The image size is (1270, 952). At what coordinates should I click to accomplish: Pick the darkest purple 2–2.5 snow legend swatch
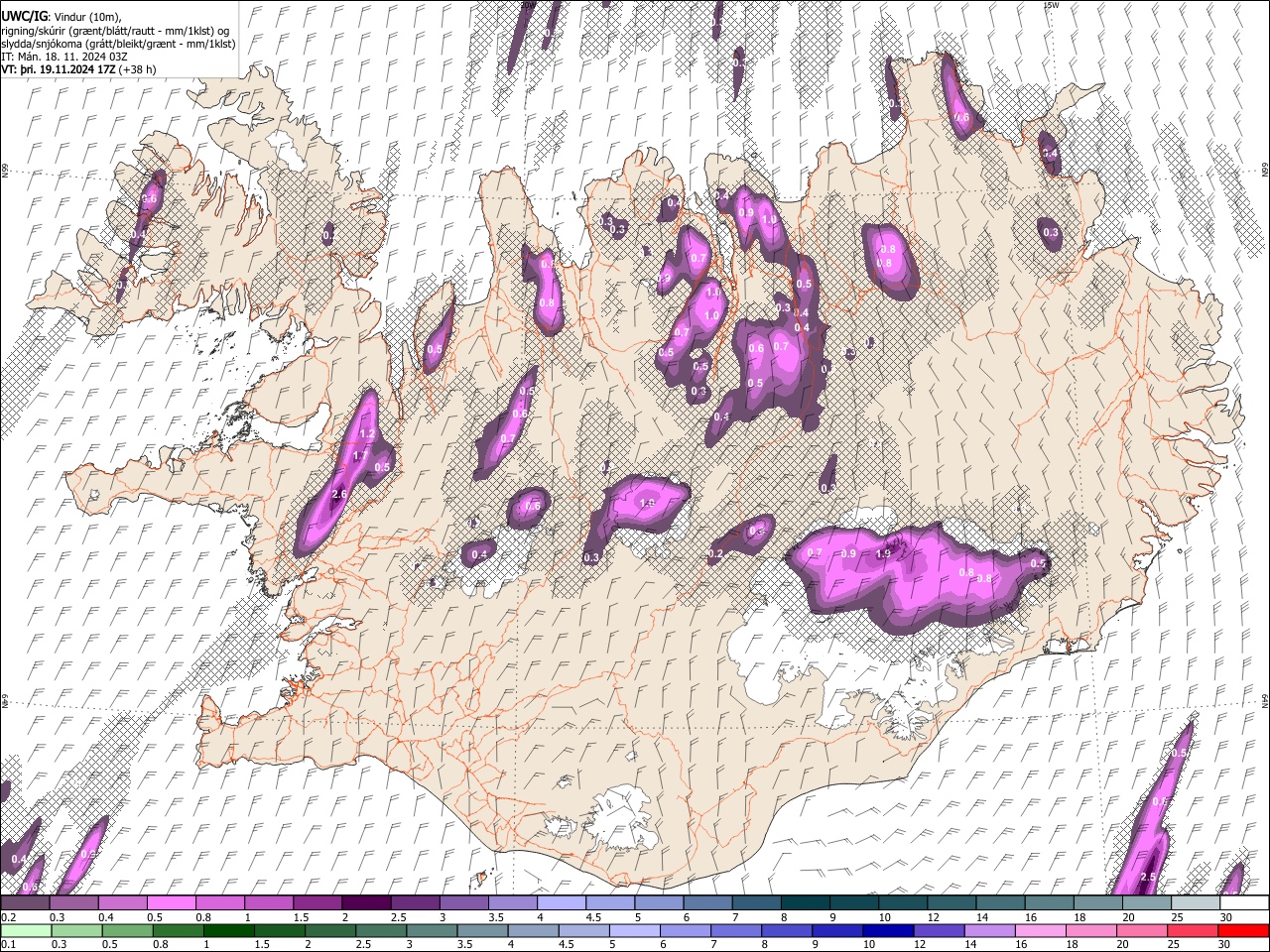pyautogui.click(x=365, y=903)
